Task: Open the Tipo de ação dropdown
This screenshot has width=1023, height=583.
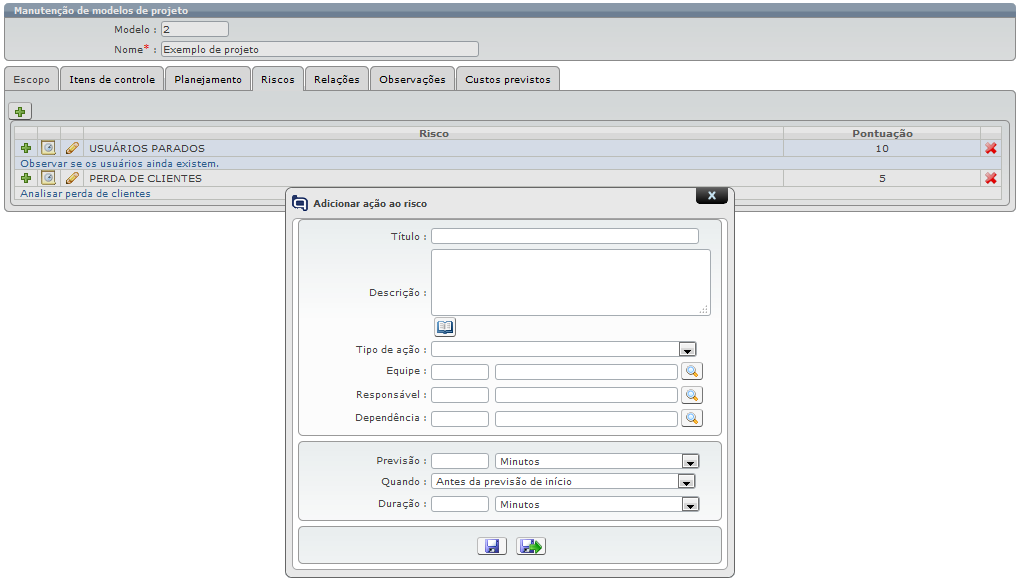Action: (x=687, y=350)
